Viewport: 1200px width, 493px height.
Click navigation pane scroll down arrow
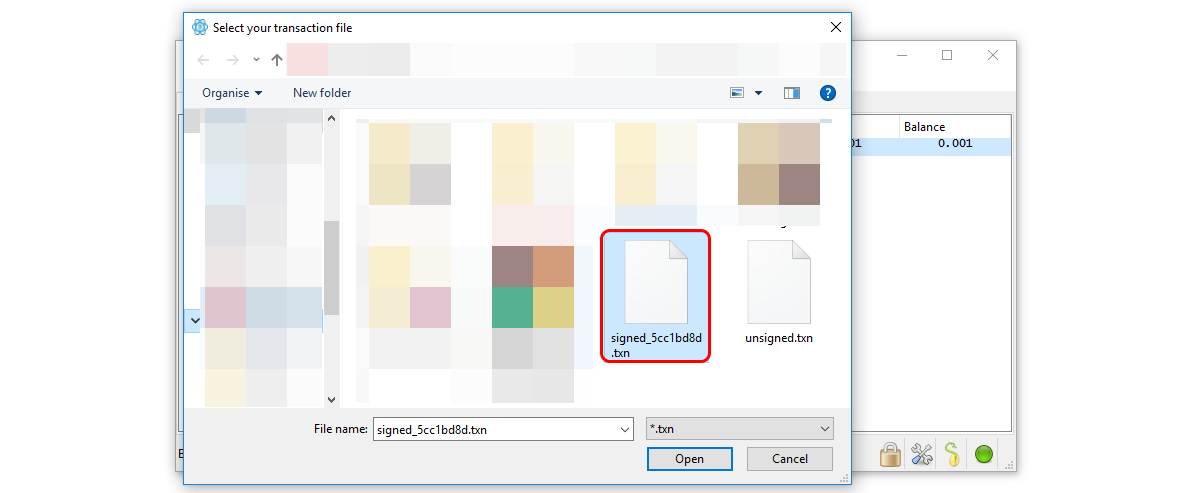point(332,399)
